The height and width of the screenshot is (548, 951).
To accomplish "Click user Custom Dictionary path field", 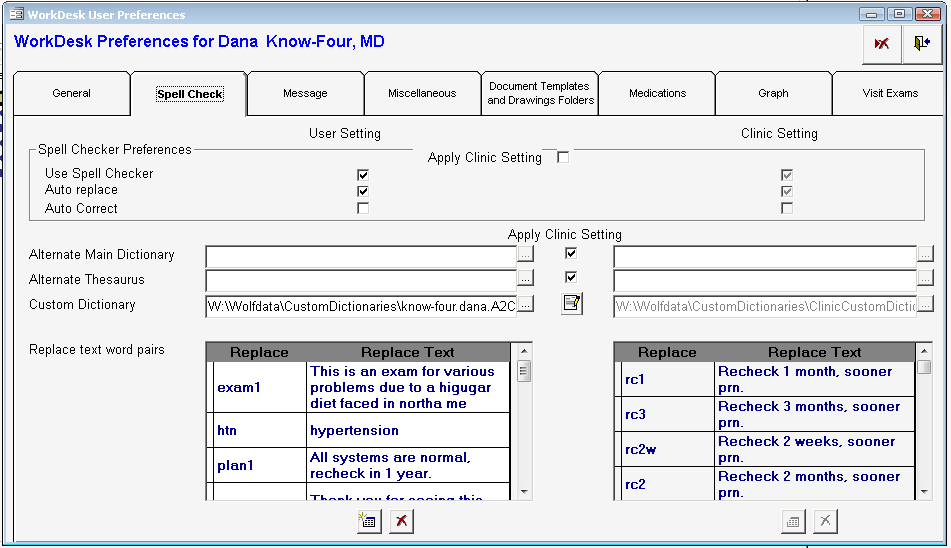I will pos(361,306).
